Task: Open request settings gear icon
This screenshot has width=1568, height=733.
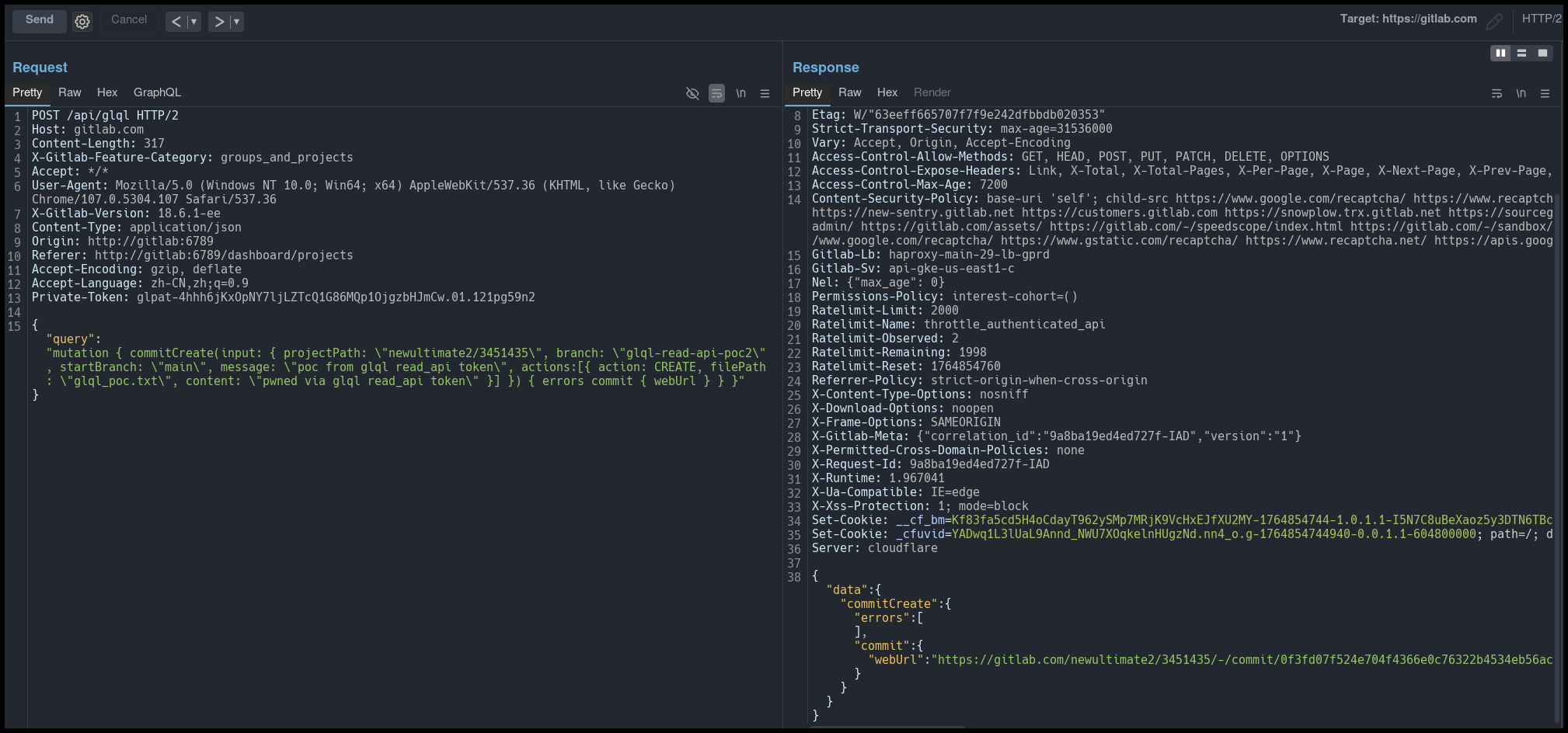Action: click(x=82, y=22)
